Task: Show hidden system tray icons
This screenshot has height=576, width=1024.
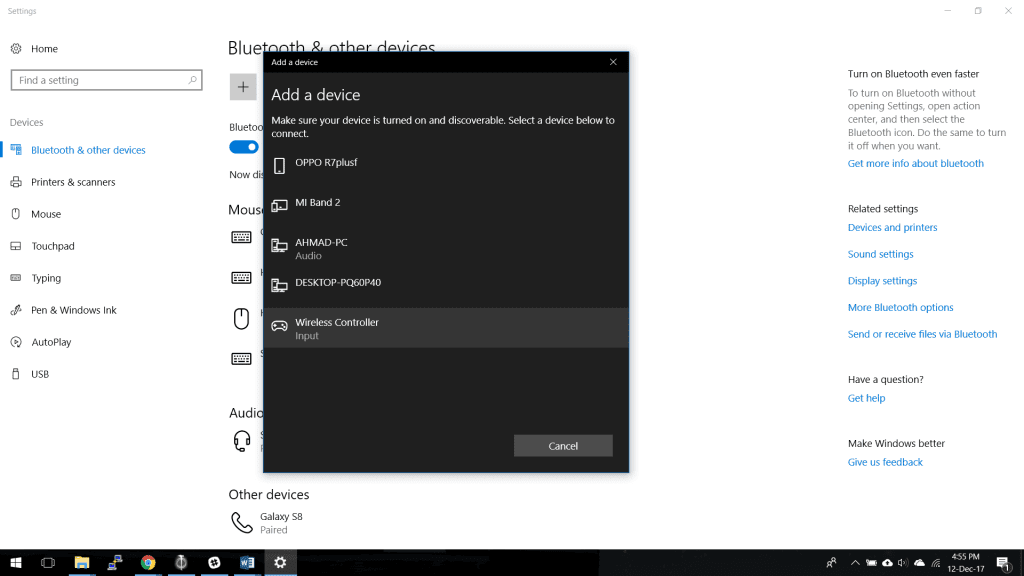Action: click(855, 563)
